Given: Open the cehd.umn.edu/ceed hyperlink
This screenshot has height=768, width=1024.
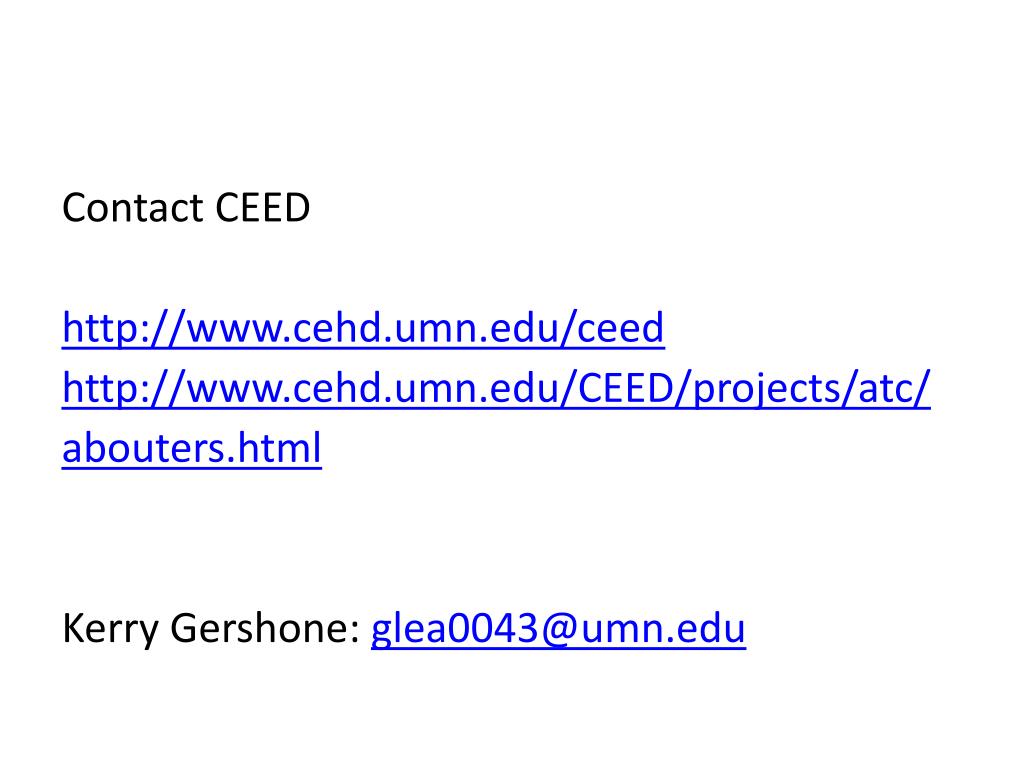Looking at the screenshot, I should pyautogui.click(x=363, y=328).
